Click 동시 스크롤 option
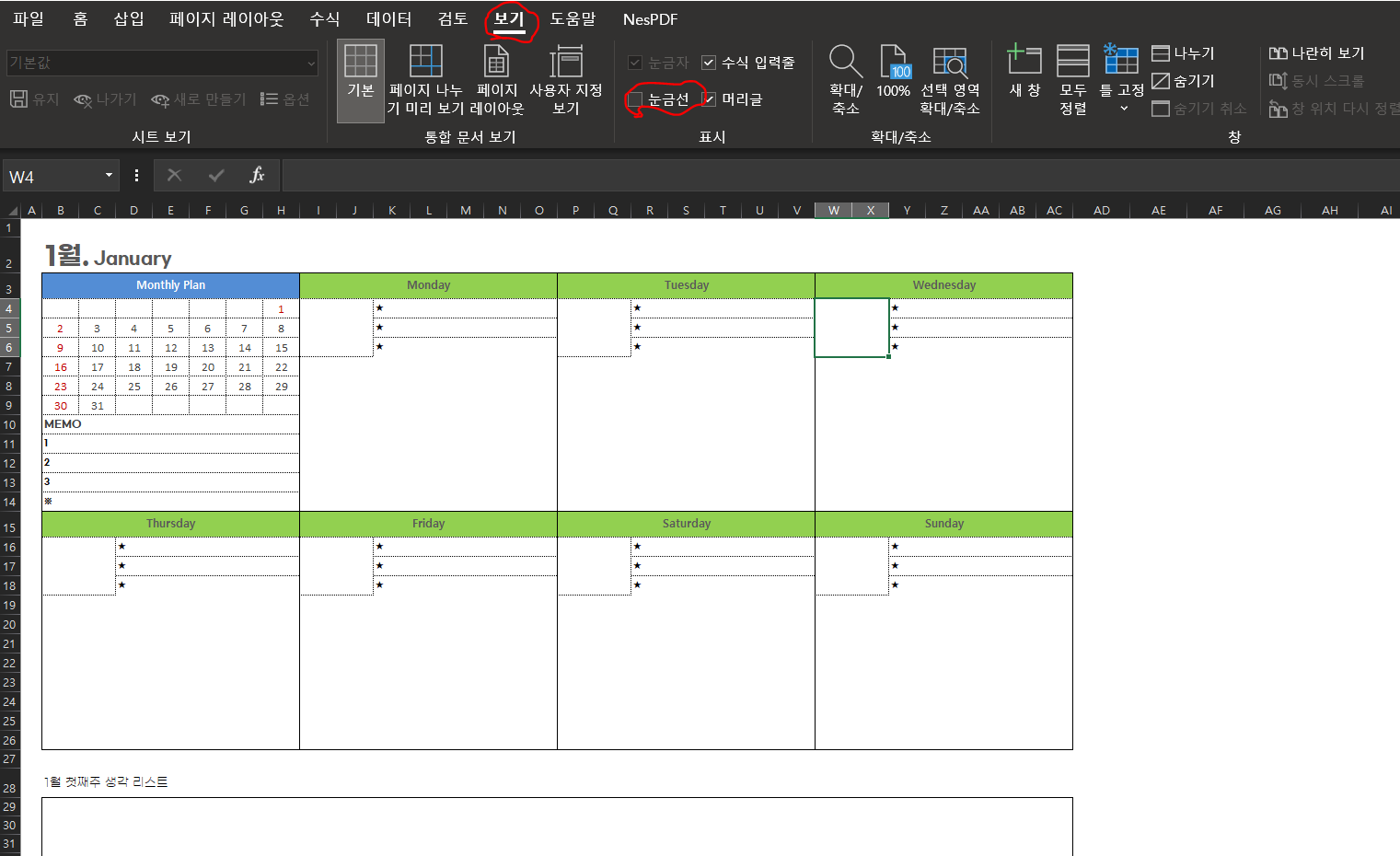 (x=1317, y=81)
